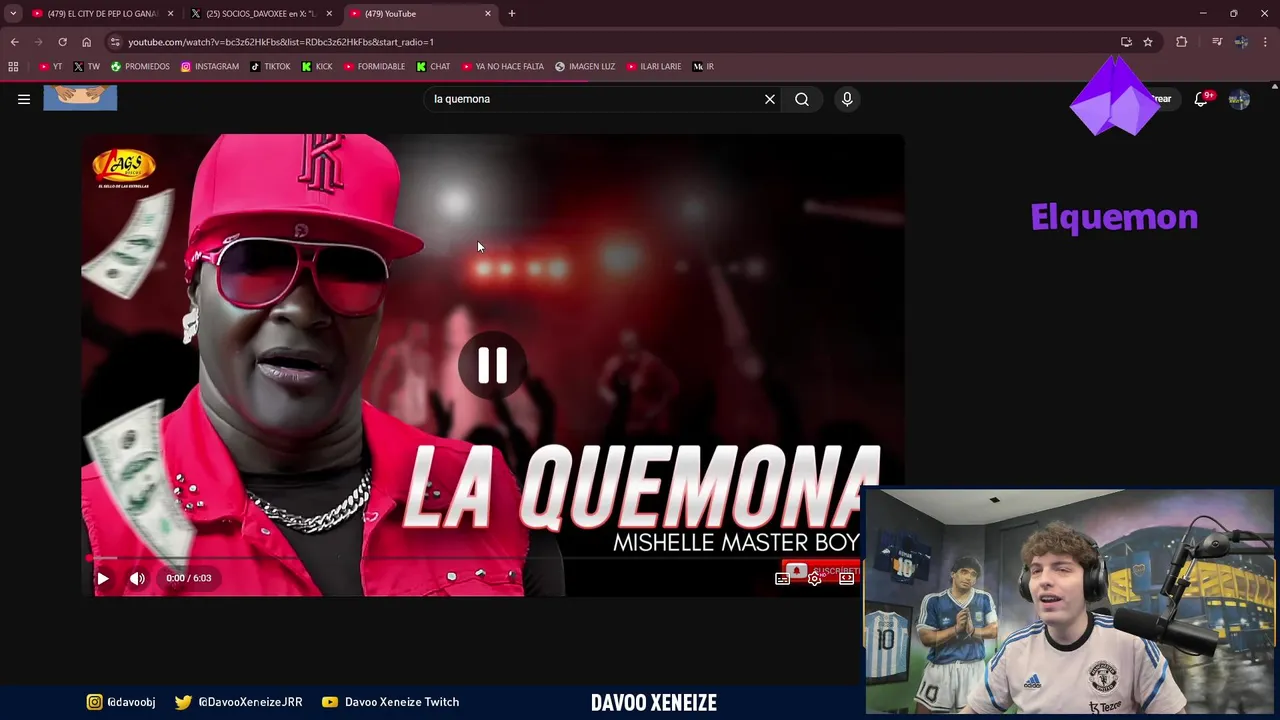
Task: Reload the page with refresh button
Action: click(x=62, y=42)
